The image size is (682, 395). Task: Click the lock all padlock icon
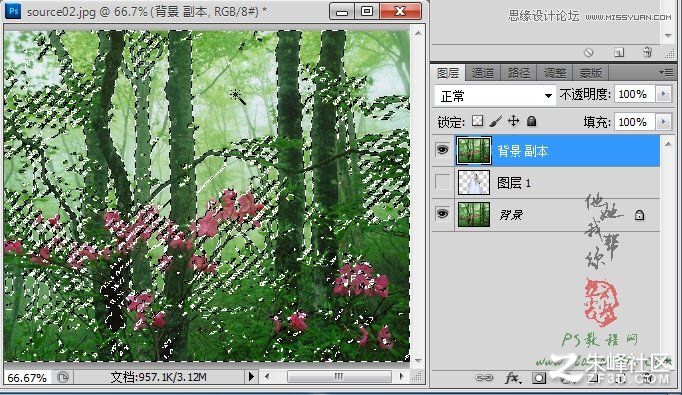(531, 121)
